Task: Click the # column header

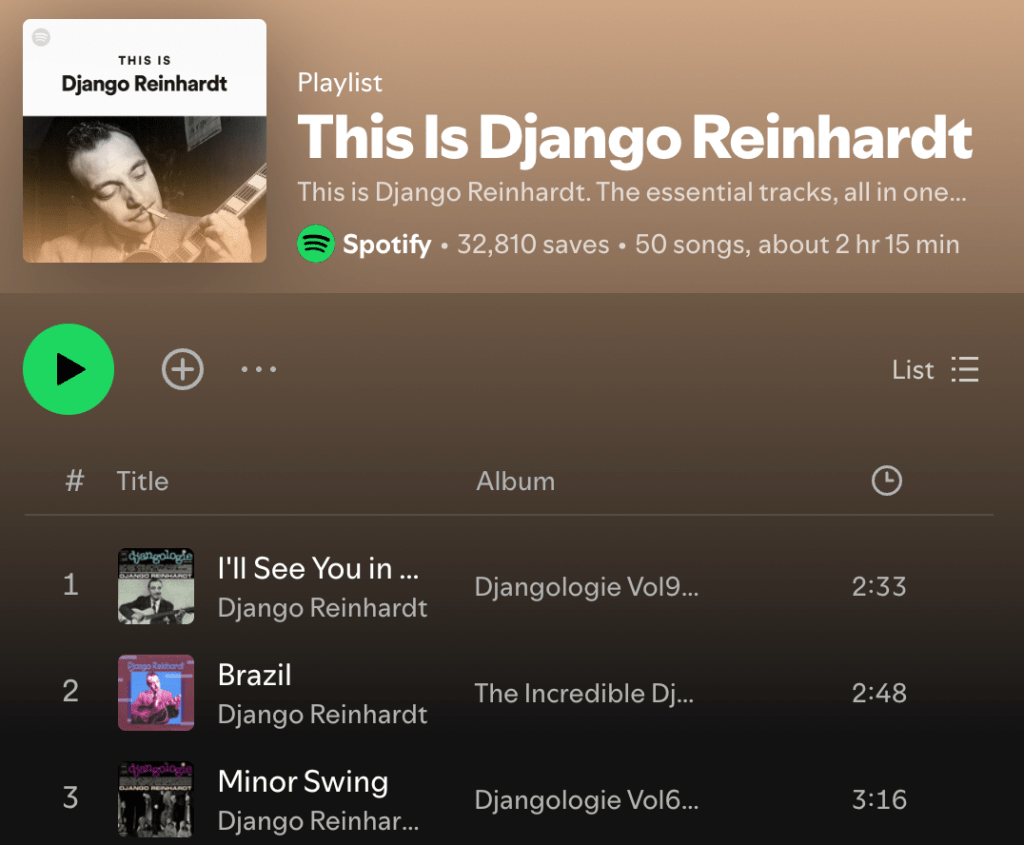Action: tap(74, 481)
